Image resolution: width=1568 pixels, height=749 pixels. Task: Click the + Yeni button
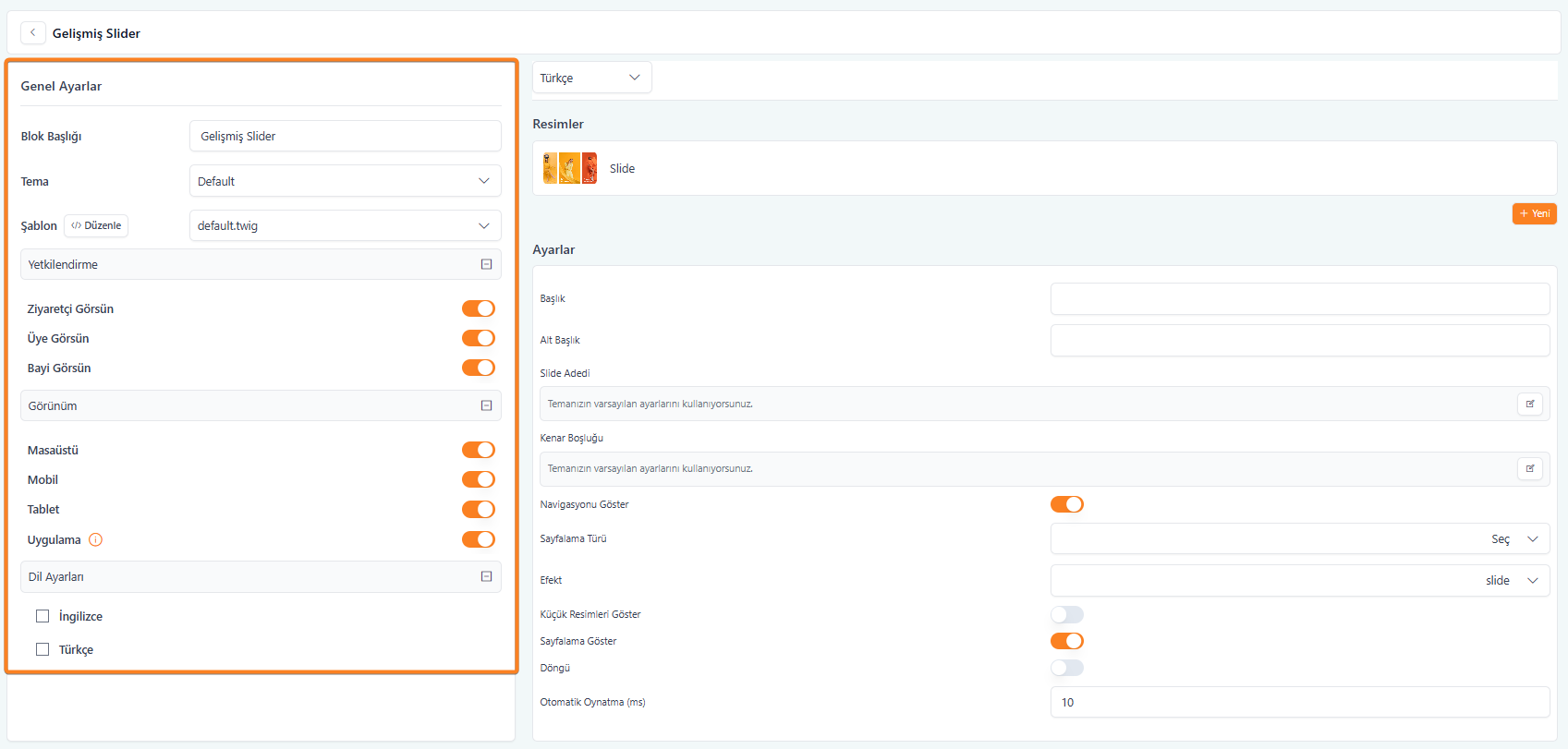1535,213
